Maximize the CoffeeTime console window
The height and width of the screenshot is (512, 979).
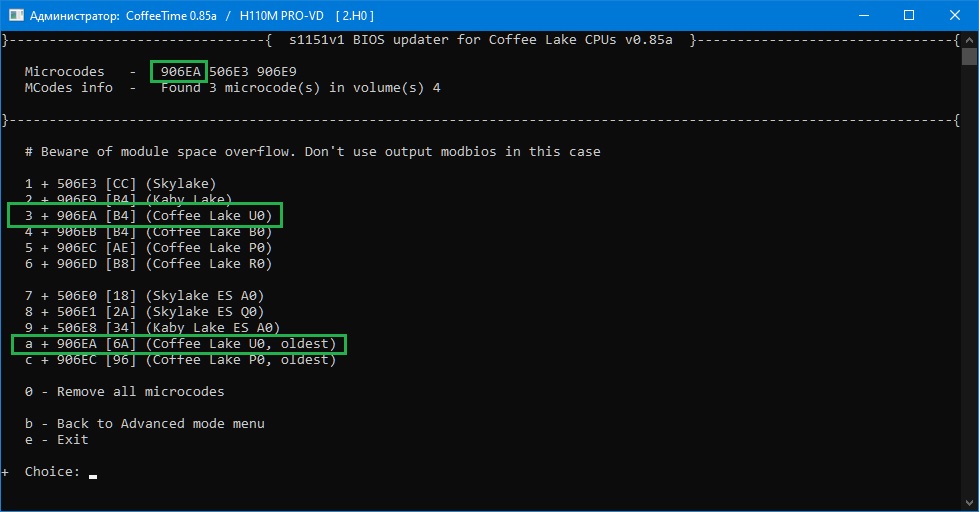(909, 15)
